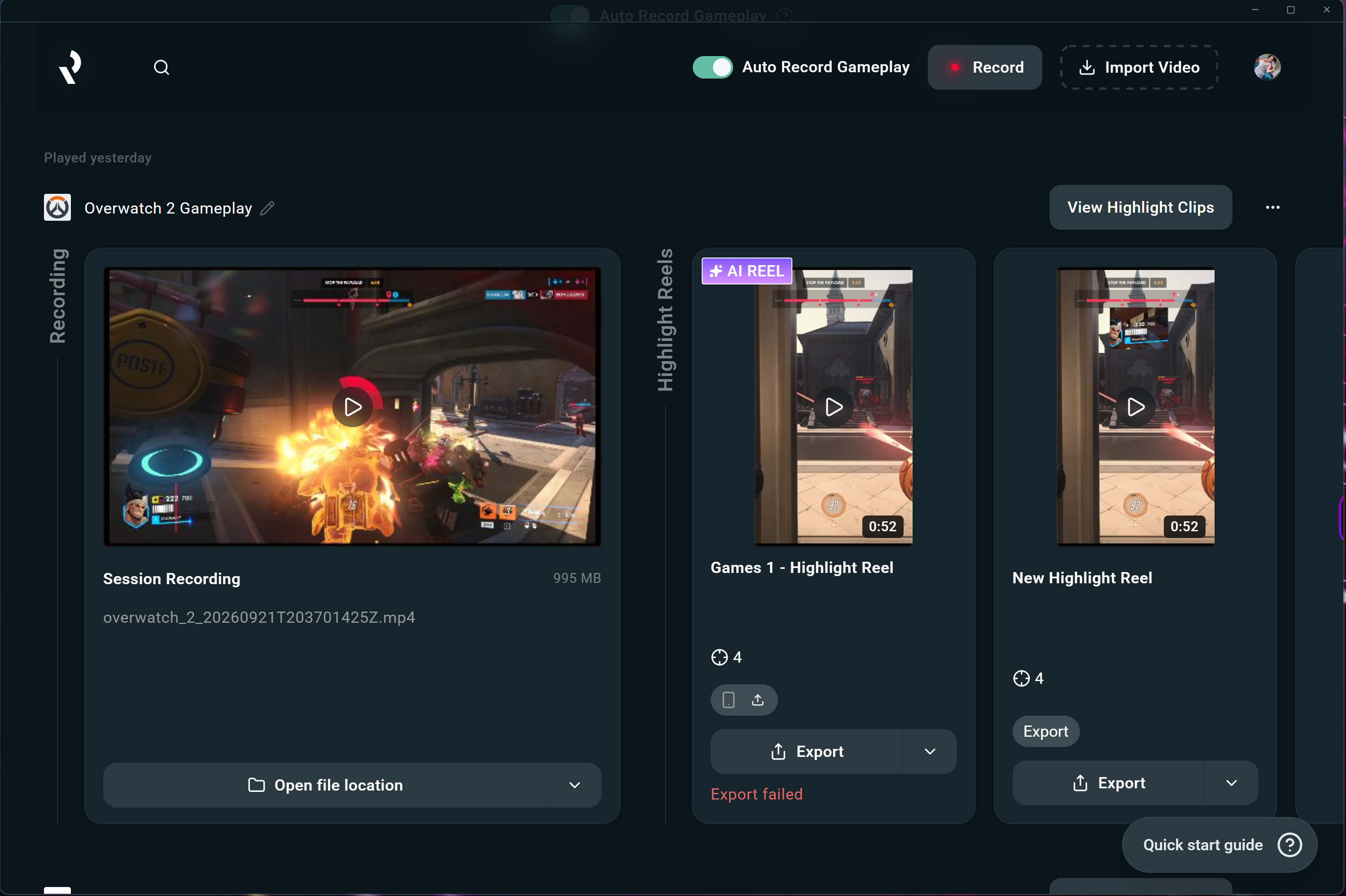
Task: Click the 995 MB file size label
Action: 577,578
